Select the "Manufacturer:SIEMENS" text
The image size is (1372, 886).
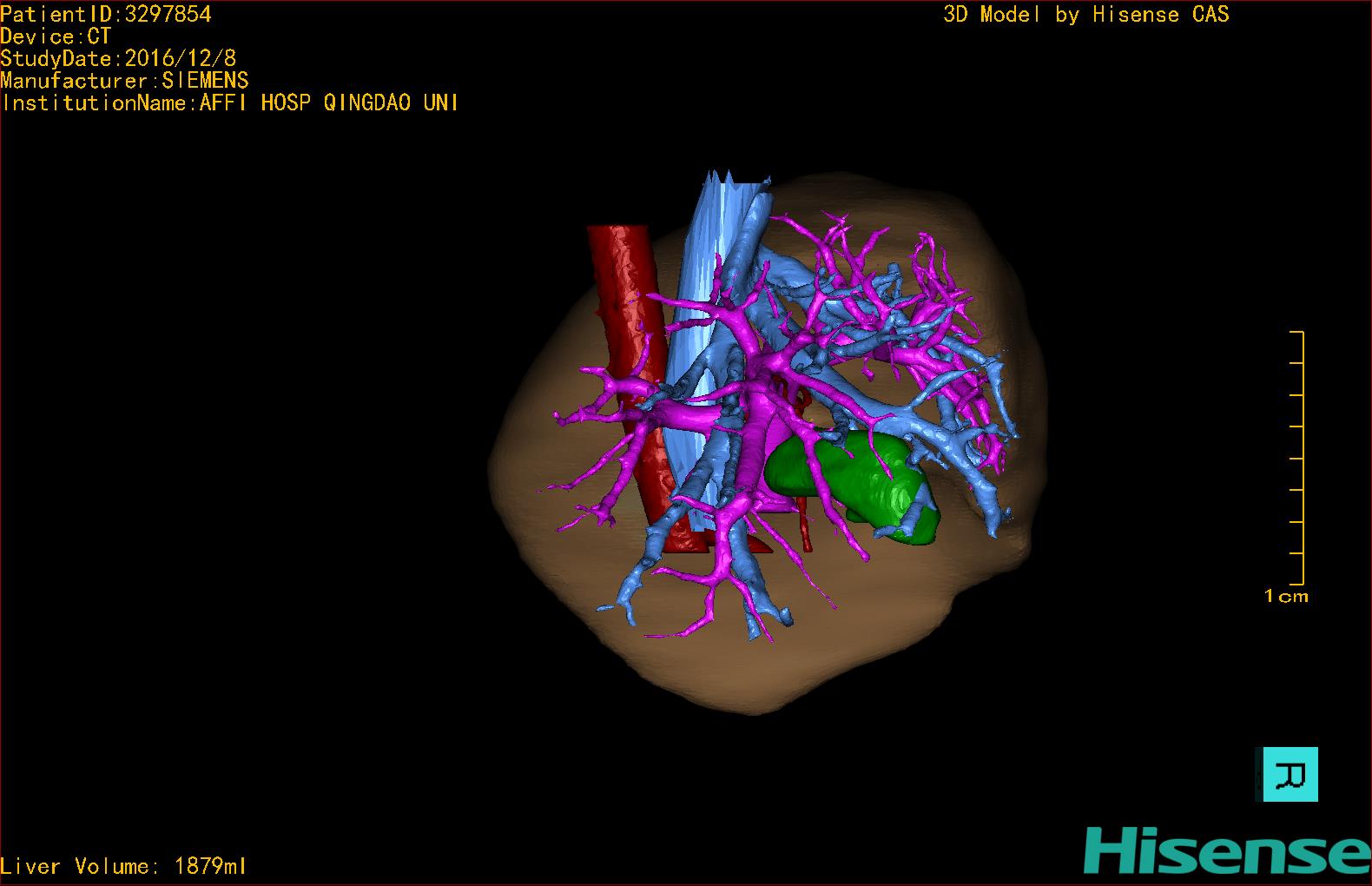click(124, 81)
